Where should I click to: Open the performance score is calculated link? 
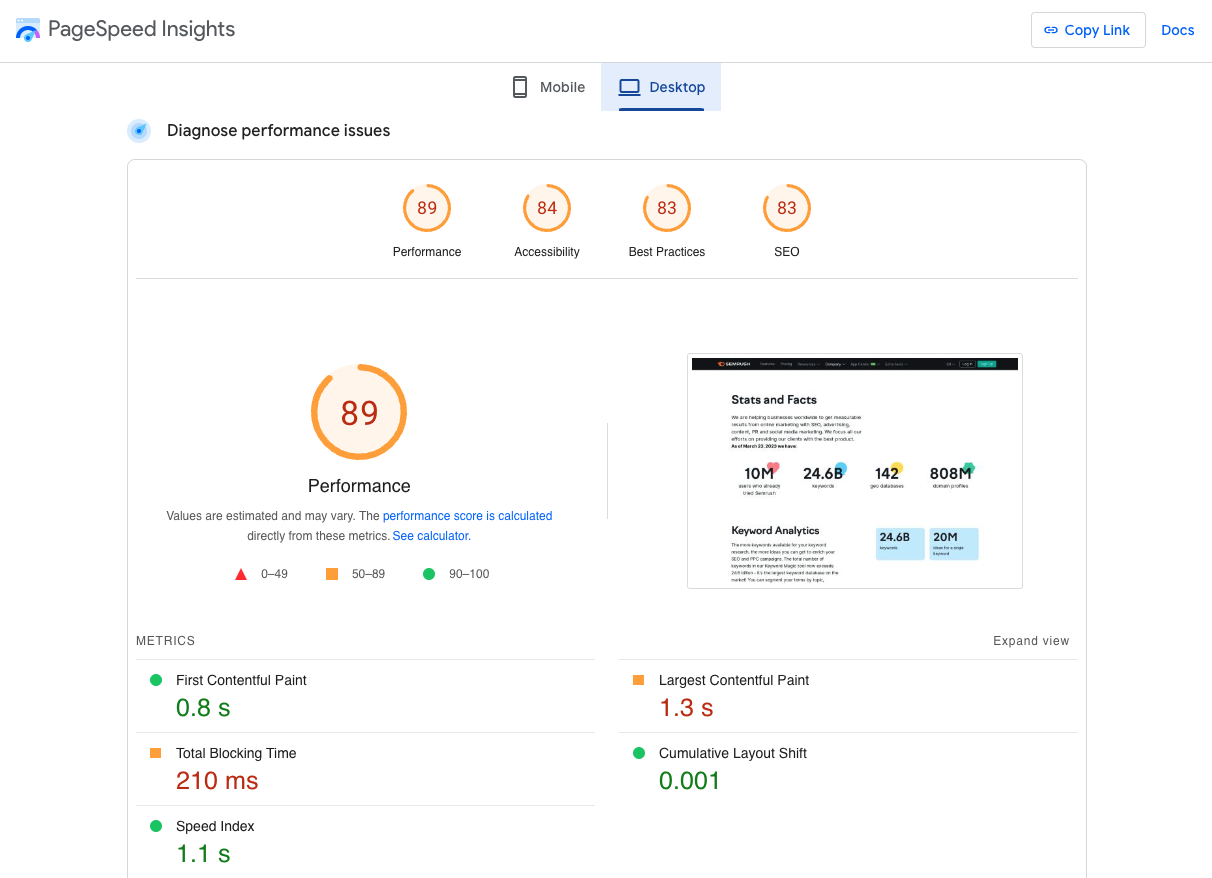467,515
